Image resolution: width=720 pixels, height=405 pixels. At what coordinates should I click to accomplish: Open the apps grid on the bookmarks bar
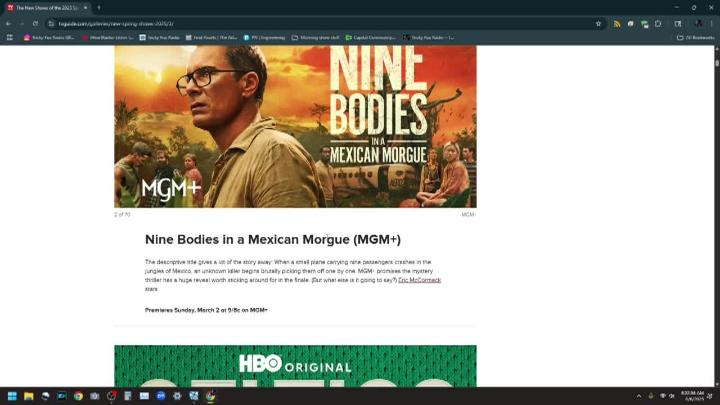point(10,38)
